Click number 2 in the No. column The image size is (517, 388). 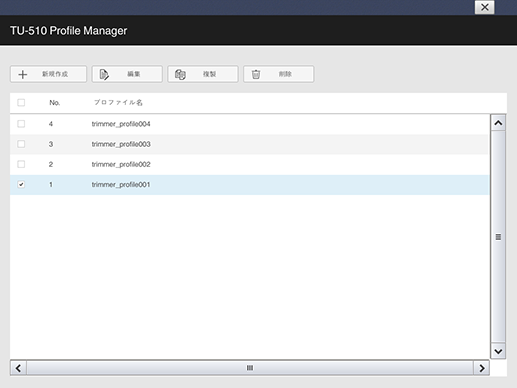(51, 164)
